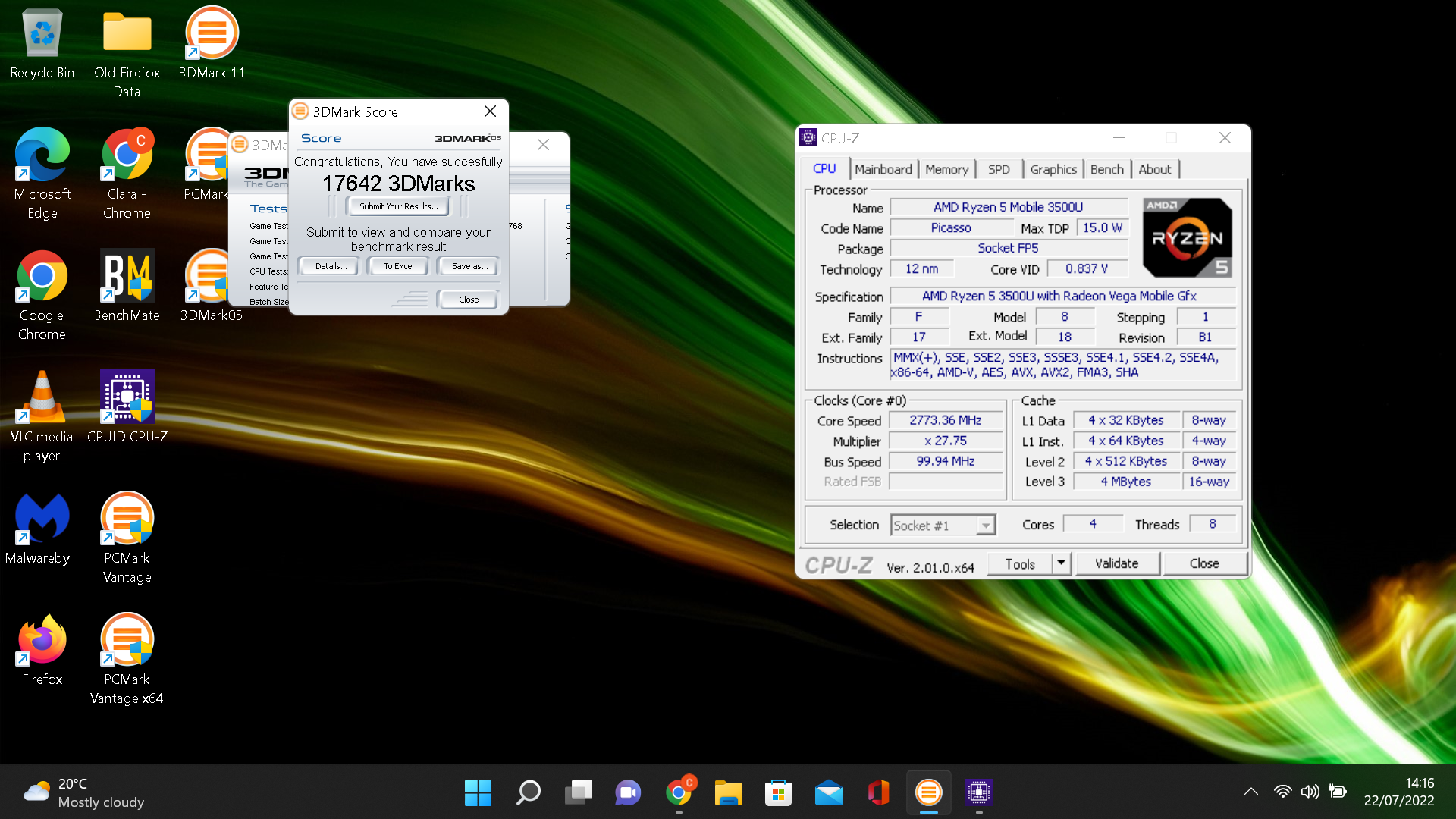Open Office from the taskbar

[x=878, y=792]
